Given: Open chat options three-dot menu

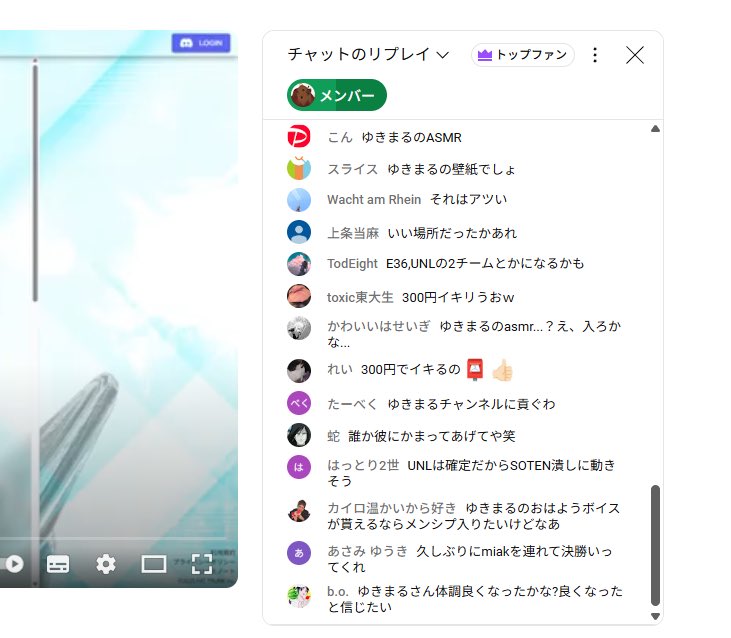Looking at the screenshot, I should (x=595, y=55).
